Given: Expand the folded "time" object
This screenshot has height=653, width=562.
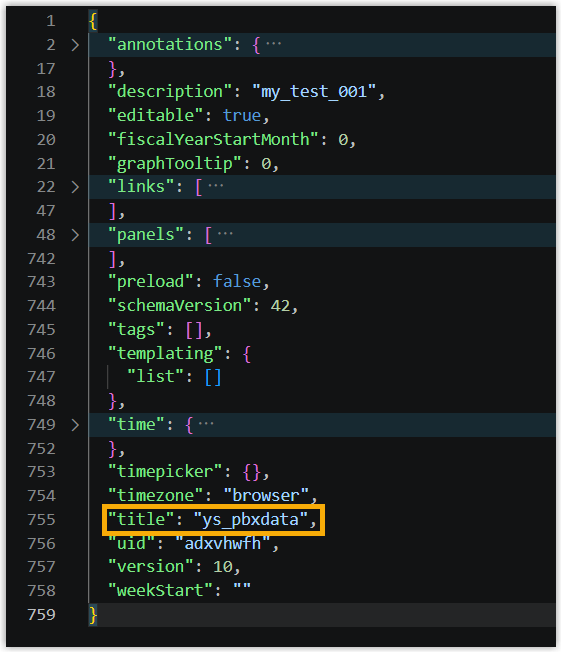Looking at the screenshot, I should [75, 425].
